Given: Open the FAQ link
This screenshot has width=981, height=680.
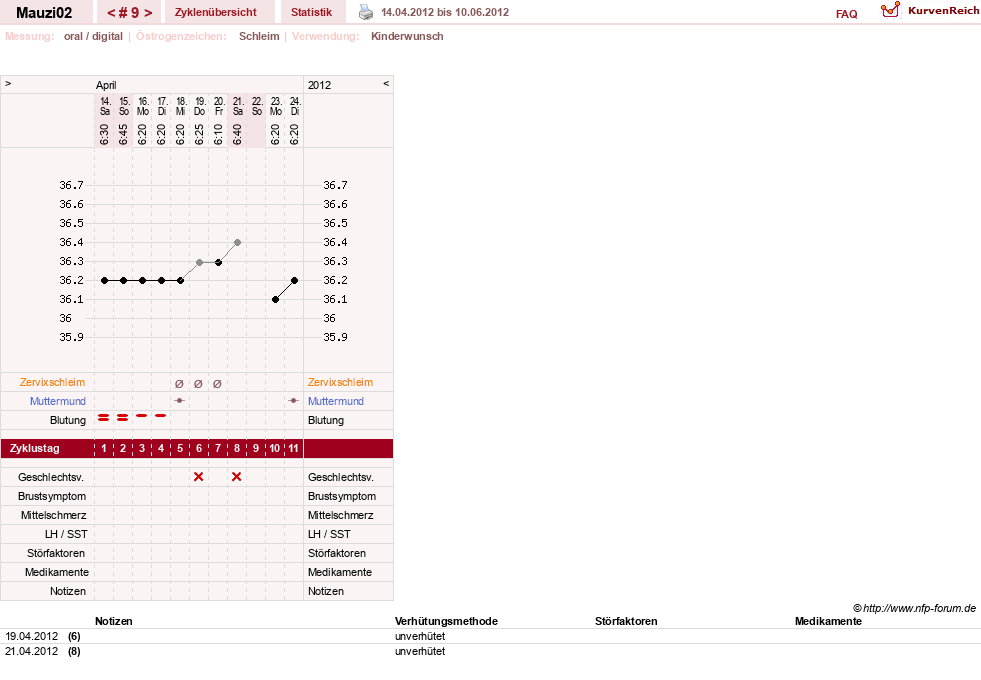Looking at the screenshot, I should pos(846,14).
